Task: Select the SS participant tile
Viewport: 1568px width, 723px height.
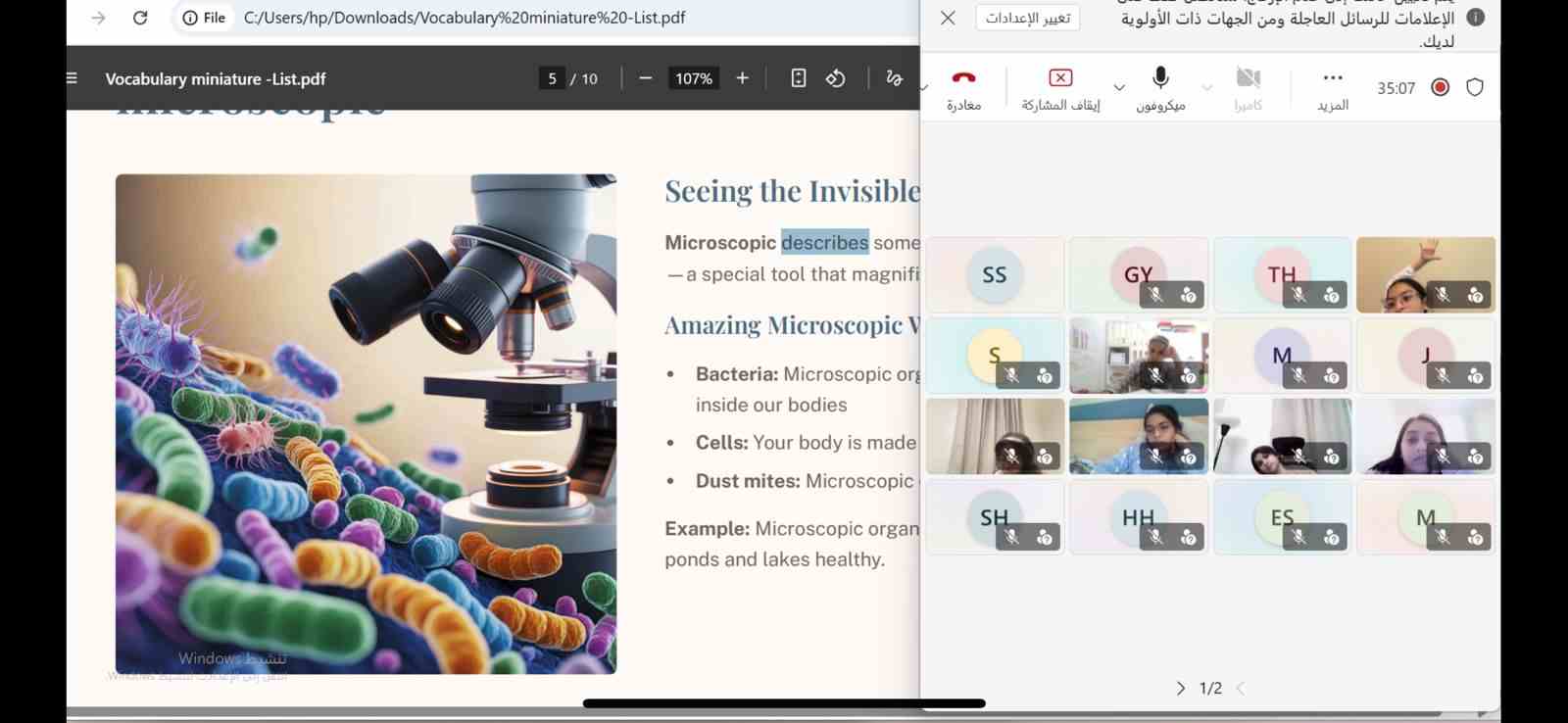Action: click(x=995, y=275)
